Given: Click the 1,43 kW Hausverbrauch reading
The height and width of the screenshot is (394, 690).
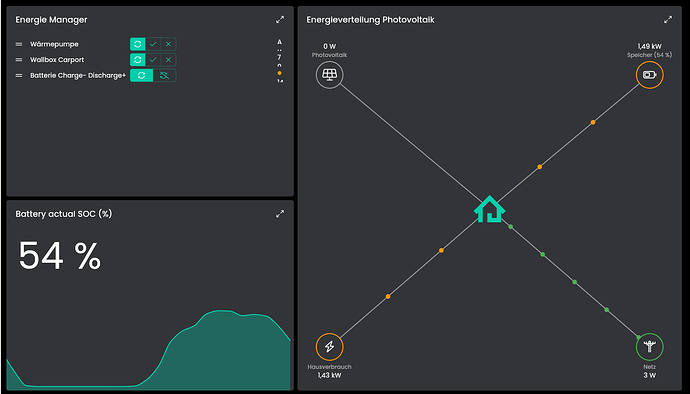Looking at the screenshot, I should [x=329, y=375].
